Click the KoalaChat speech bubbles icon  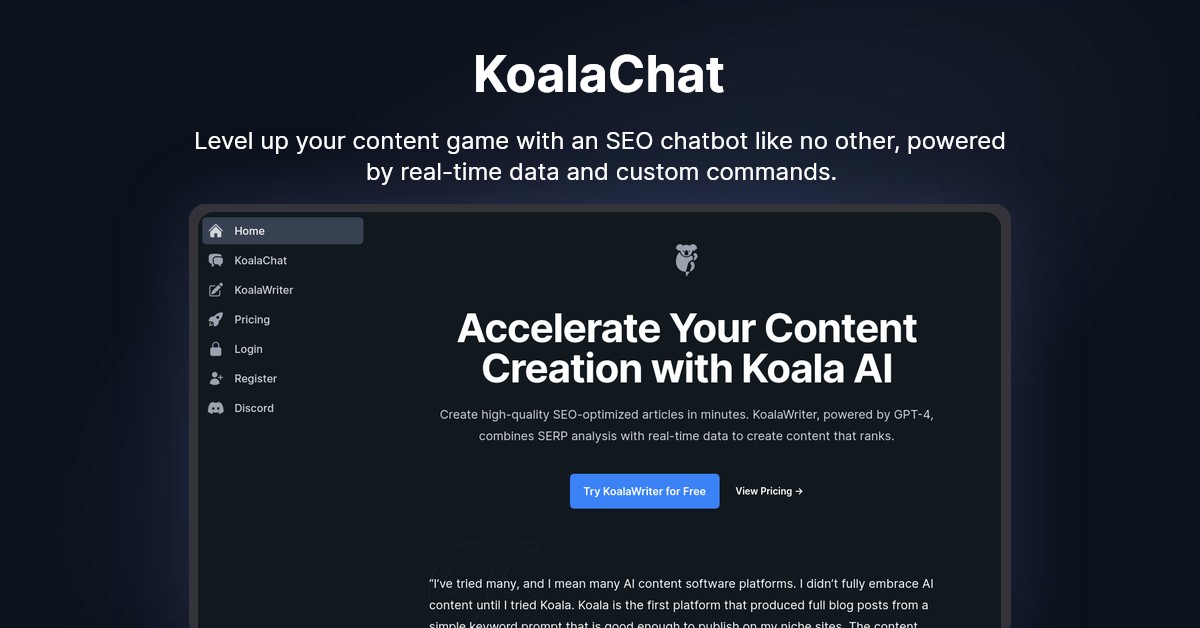coord(216,261)
